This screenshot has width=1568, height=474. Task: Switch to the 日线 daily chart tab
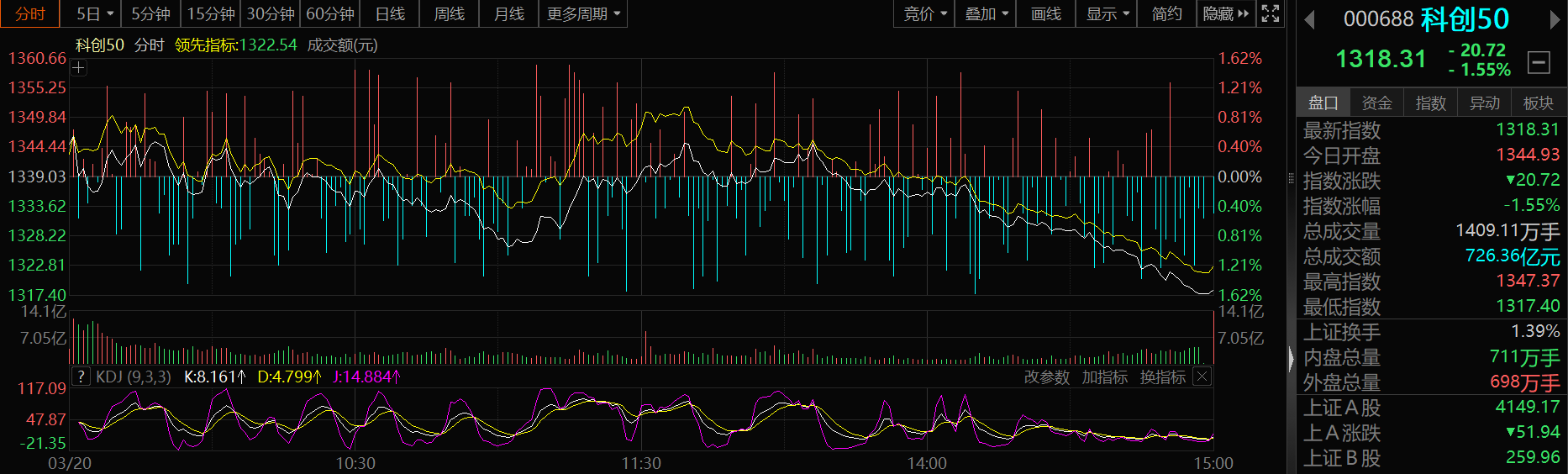(390, 13)
